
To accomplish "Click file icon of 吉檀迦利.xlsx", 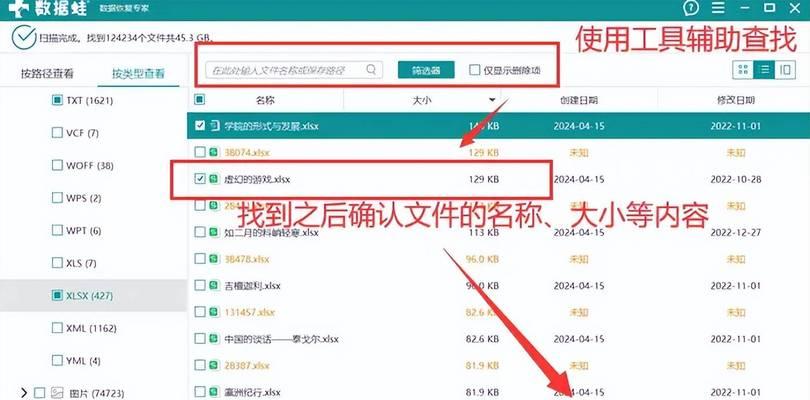I will point(214,286).
